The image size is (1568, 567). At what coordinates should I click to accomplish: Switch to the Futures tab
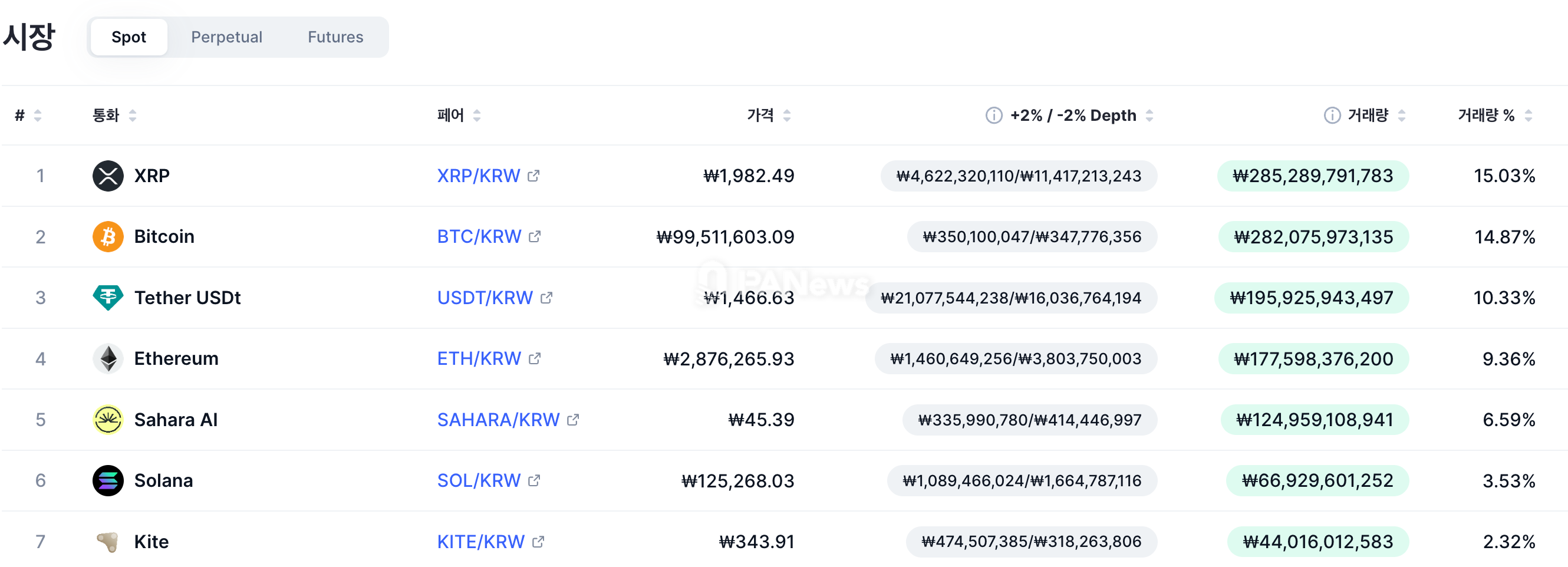click(335, 37)
